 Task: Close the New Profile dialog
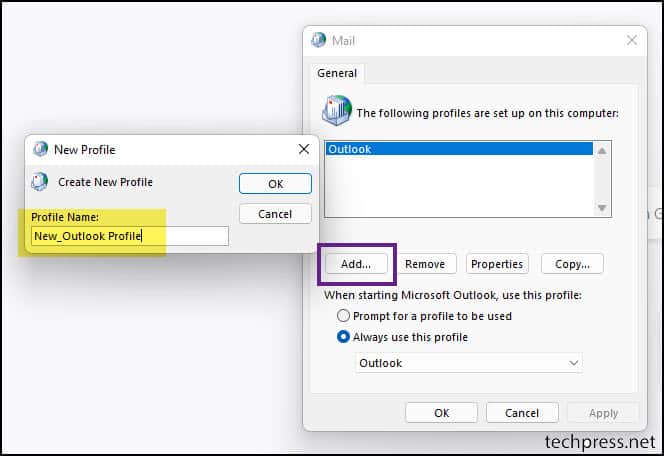(x=304, y=149)
